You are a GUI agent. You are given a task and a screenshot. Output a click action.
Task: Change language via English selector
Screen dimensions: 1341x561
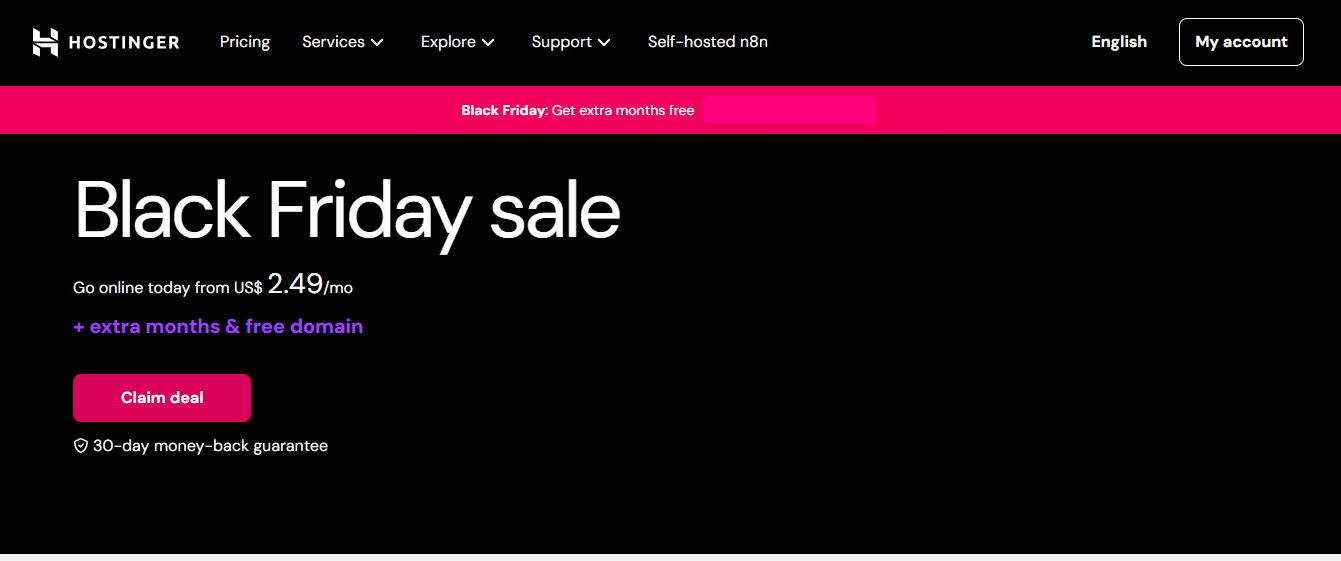[x=1119, y=42]
